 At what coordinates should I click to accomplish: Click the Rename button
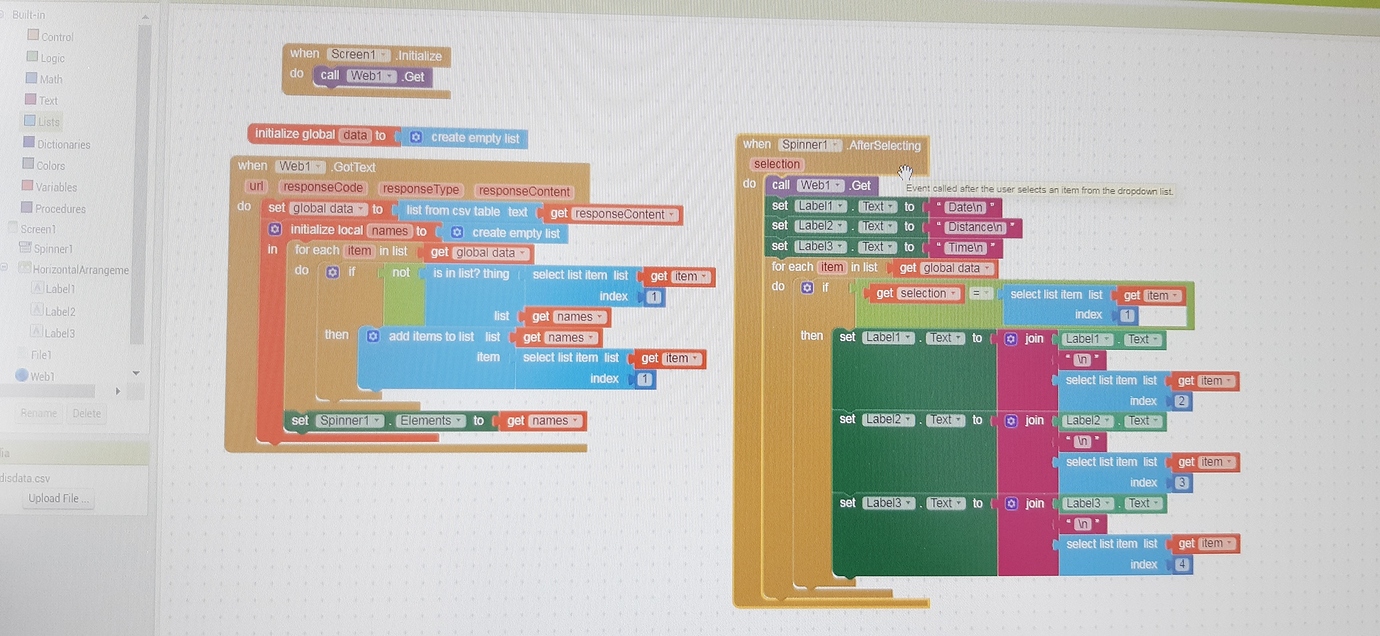click(37, 412)
